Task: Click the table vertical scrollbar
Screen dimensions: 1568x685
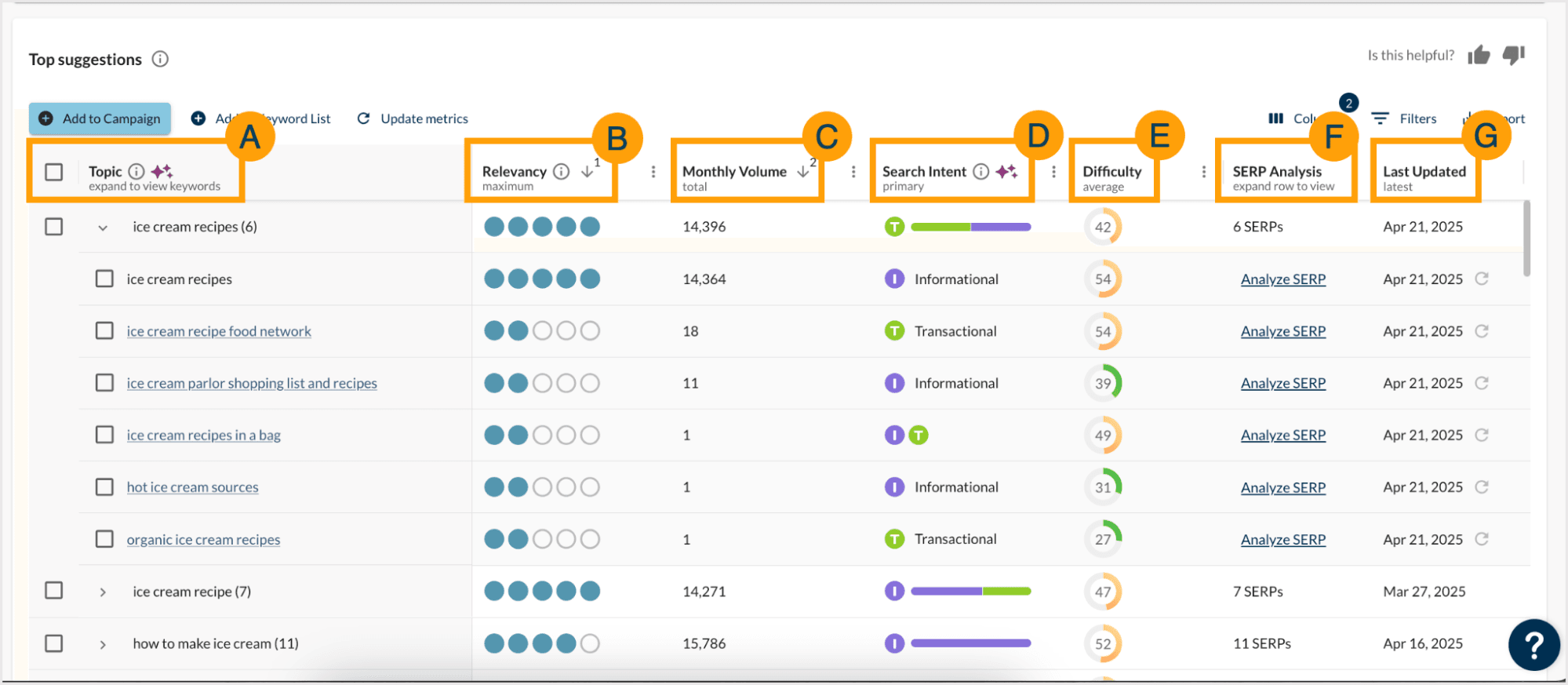Action: pyautogui.click(x=1526, y=239)
